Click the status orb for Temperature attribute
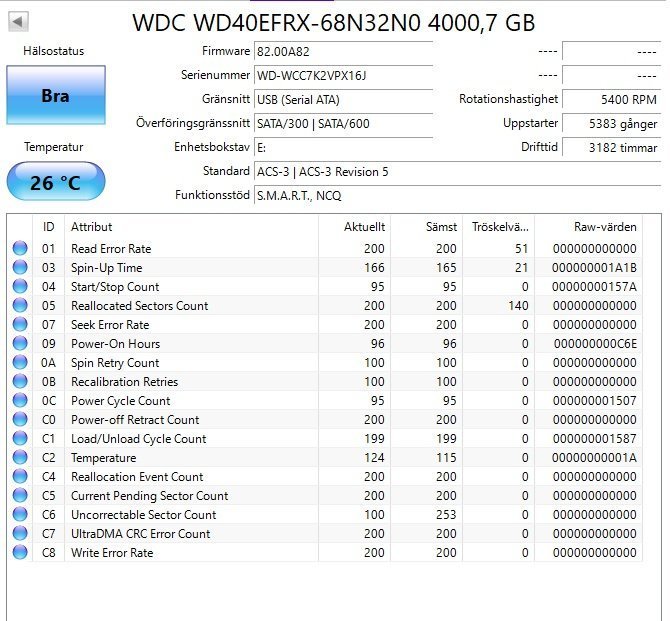 pos(20,457)
